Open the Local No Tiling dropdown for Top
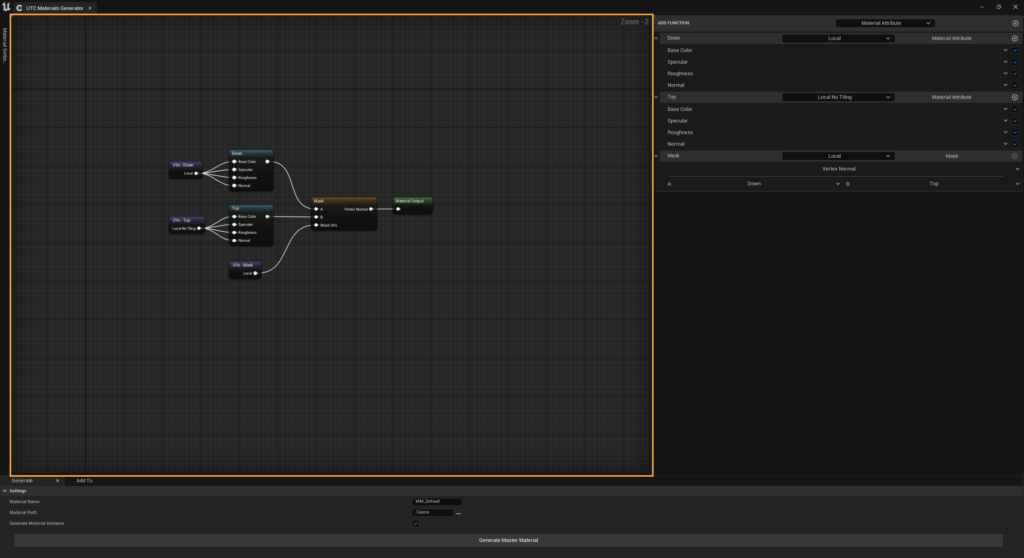 [837, 97]
